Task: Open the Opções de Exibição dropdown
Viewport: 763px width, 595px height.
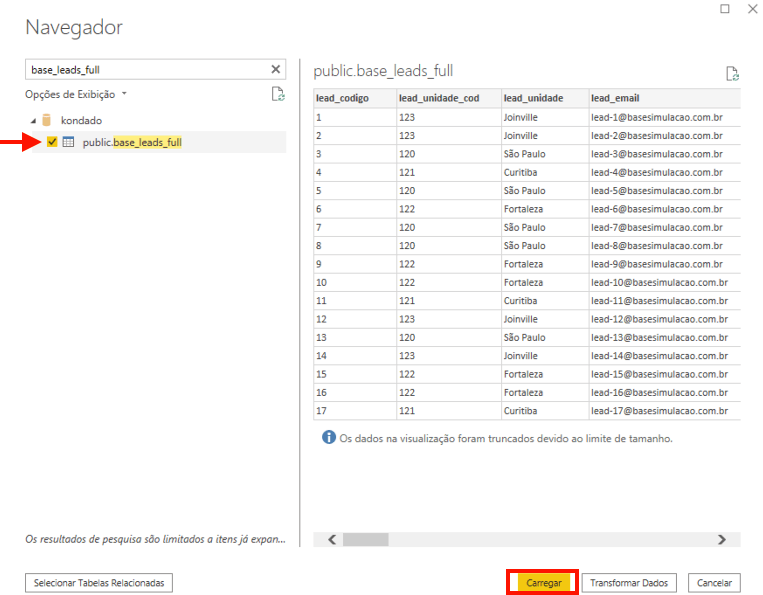Action: (x=77, y=94)
